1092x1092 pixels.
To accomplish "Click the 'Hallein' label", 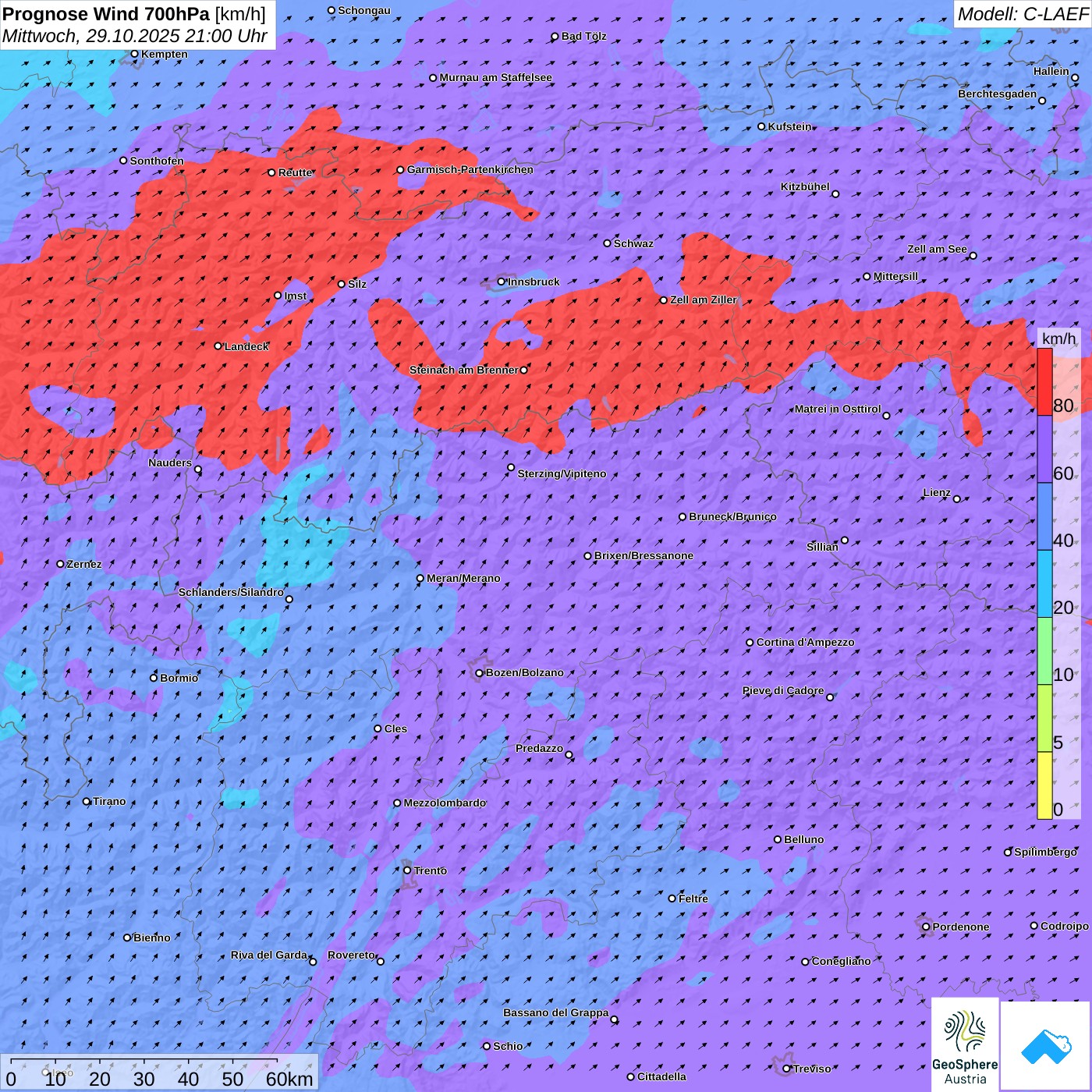I will (1051, 71).
